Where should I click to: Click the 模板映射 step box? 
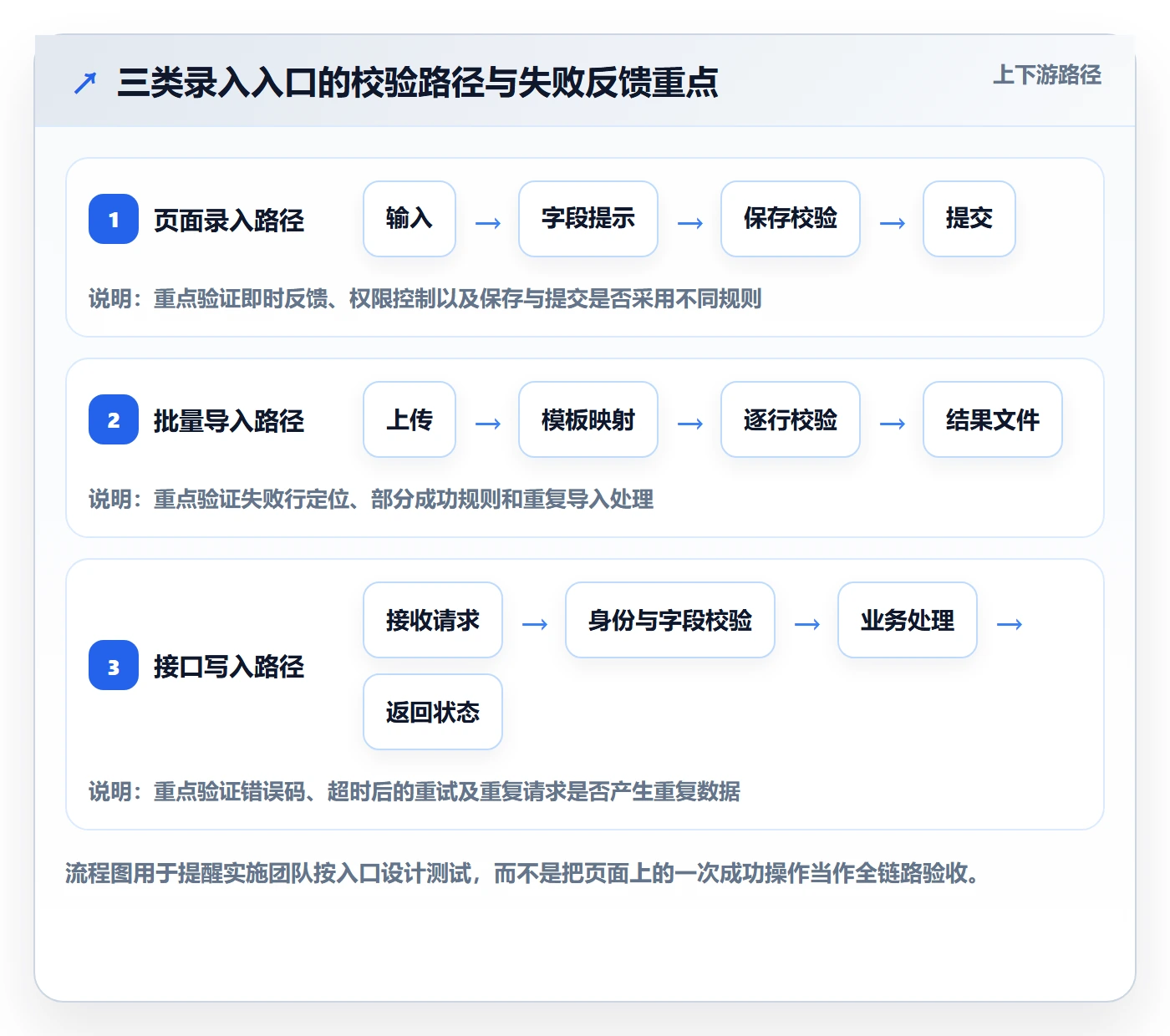(588, 419)
